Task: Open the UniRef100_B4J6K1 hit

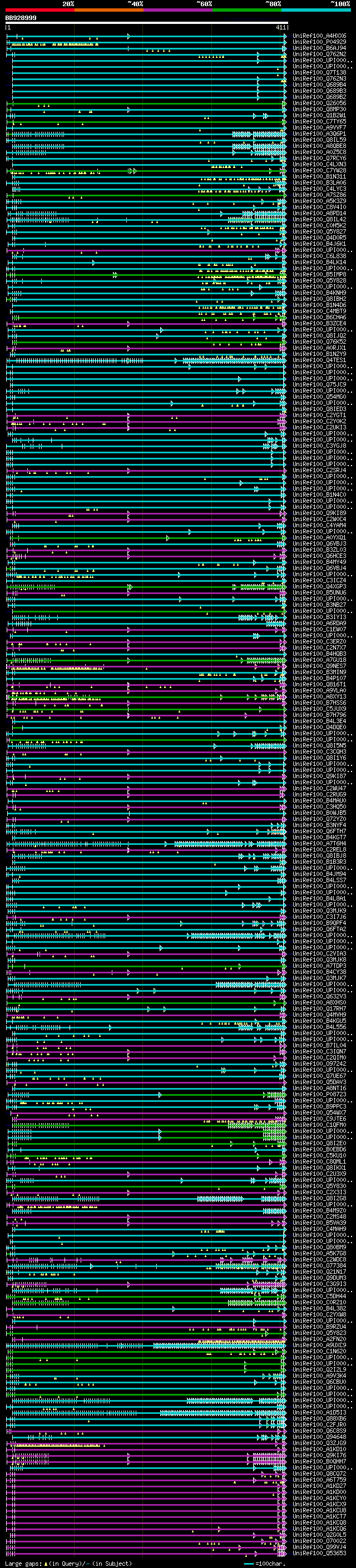Action: point(319,244)
